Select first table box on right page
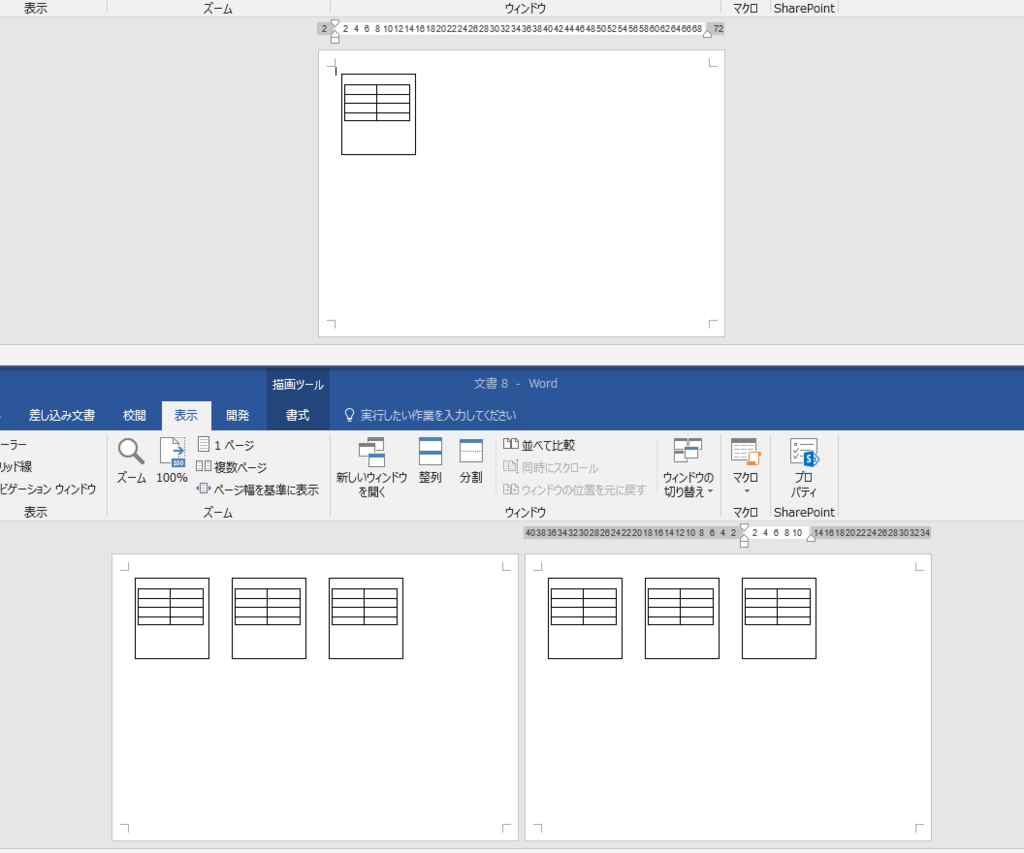The image size is (1024, 853). tap(585, 618)
